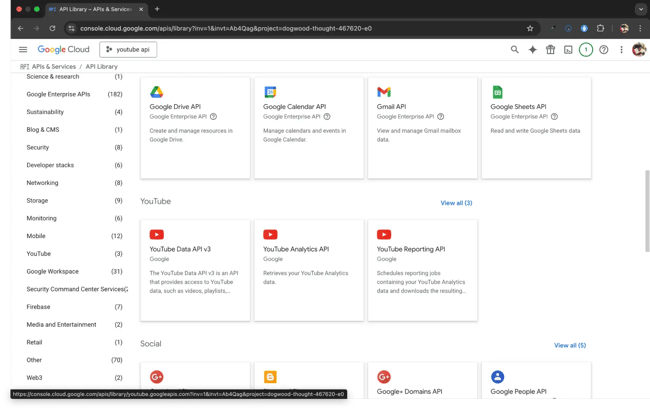
Task: Click the Google Sheets API icon
Action: pyautogui.click(x=497, y=92)
